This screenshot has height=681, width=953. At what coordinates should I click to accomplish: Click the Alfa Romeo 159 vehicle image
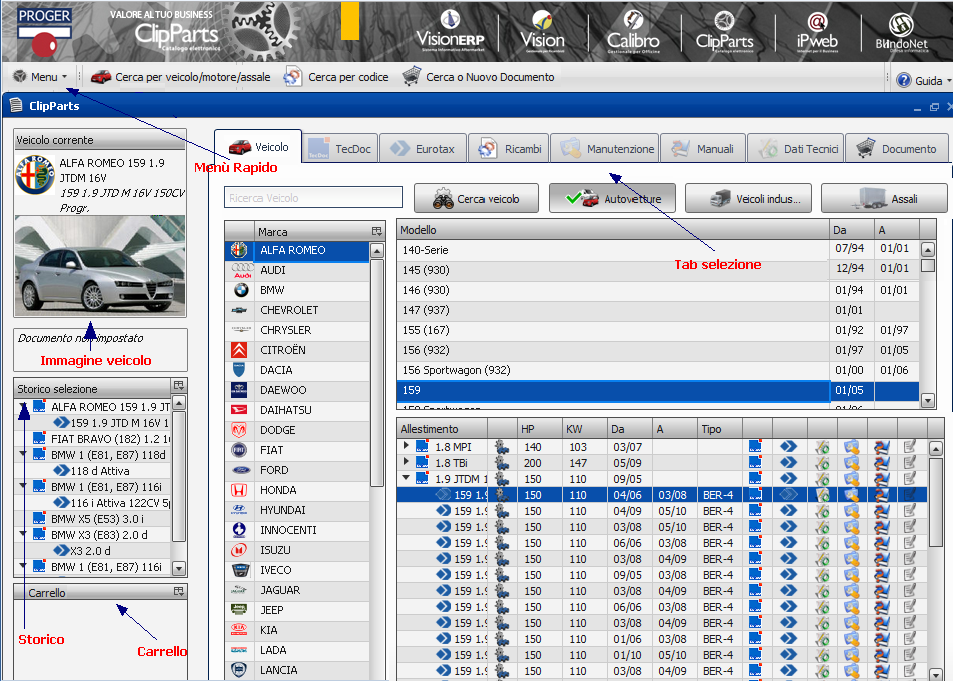100,266
